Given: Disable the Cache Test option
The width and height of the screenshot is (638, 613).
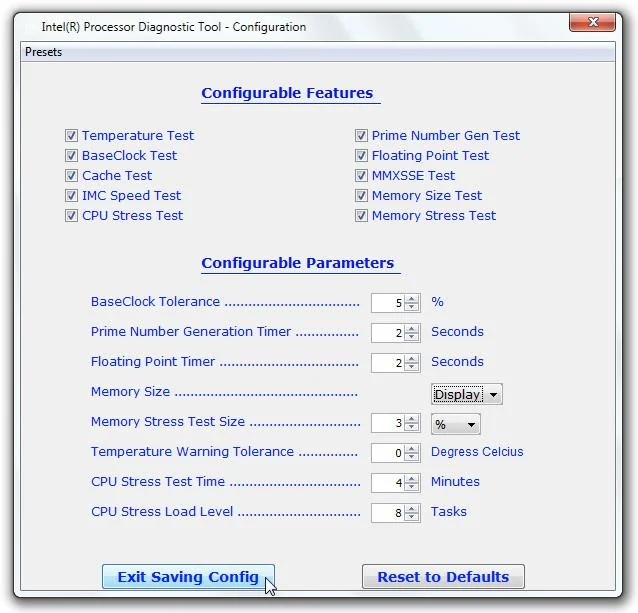Looking at the screenshot, I should [x=71, y=175].
